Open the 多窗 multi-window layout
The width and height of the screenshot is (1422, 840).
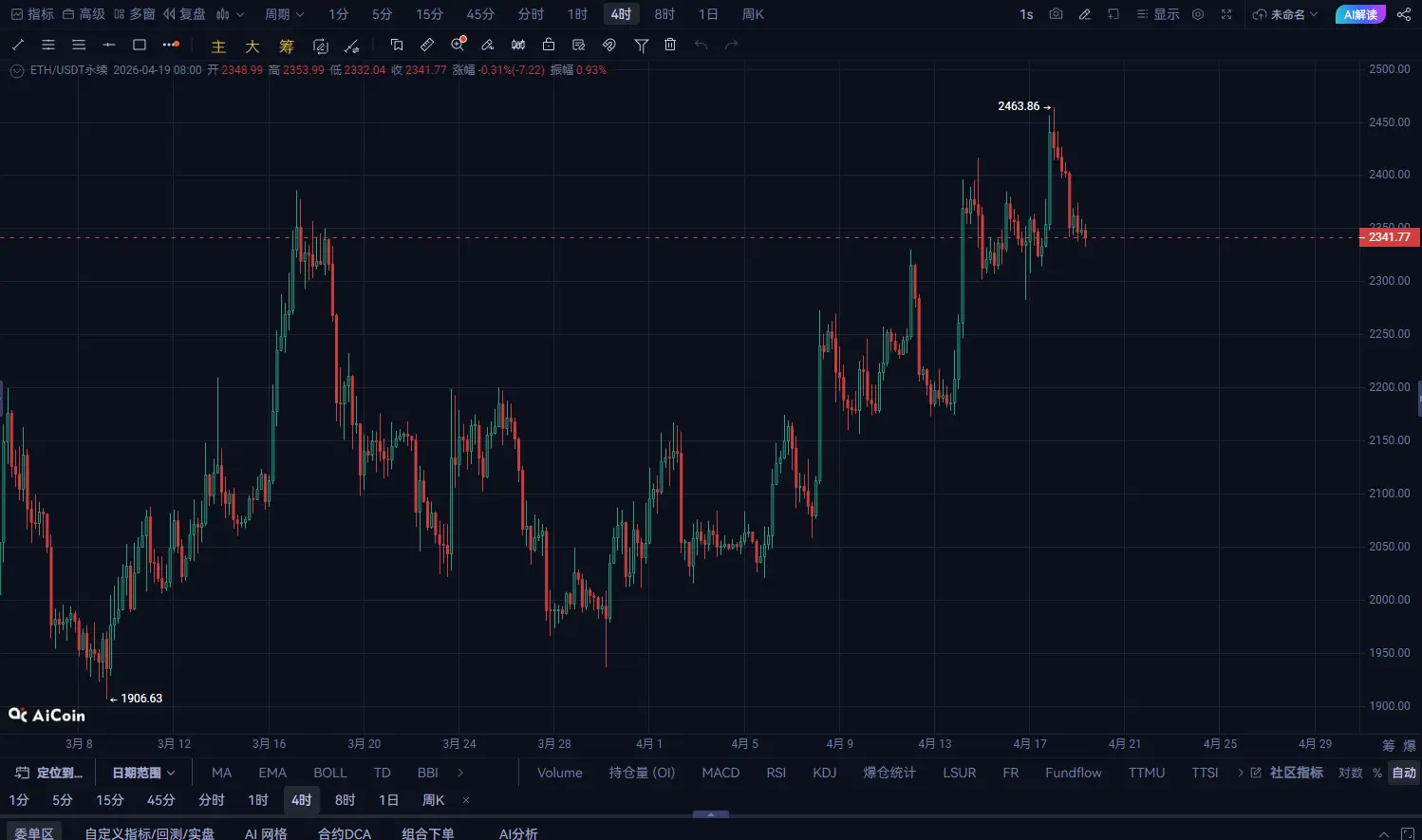pos(134,14)
